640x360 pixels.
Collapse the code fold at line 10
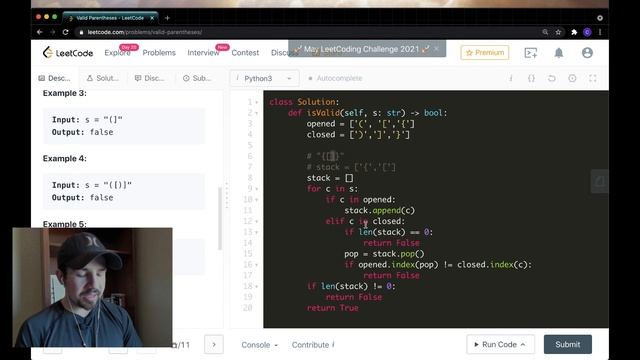click(257, 200)
